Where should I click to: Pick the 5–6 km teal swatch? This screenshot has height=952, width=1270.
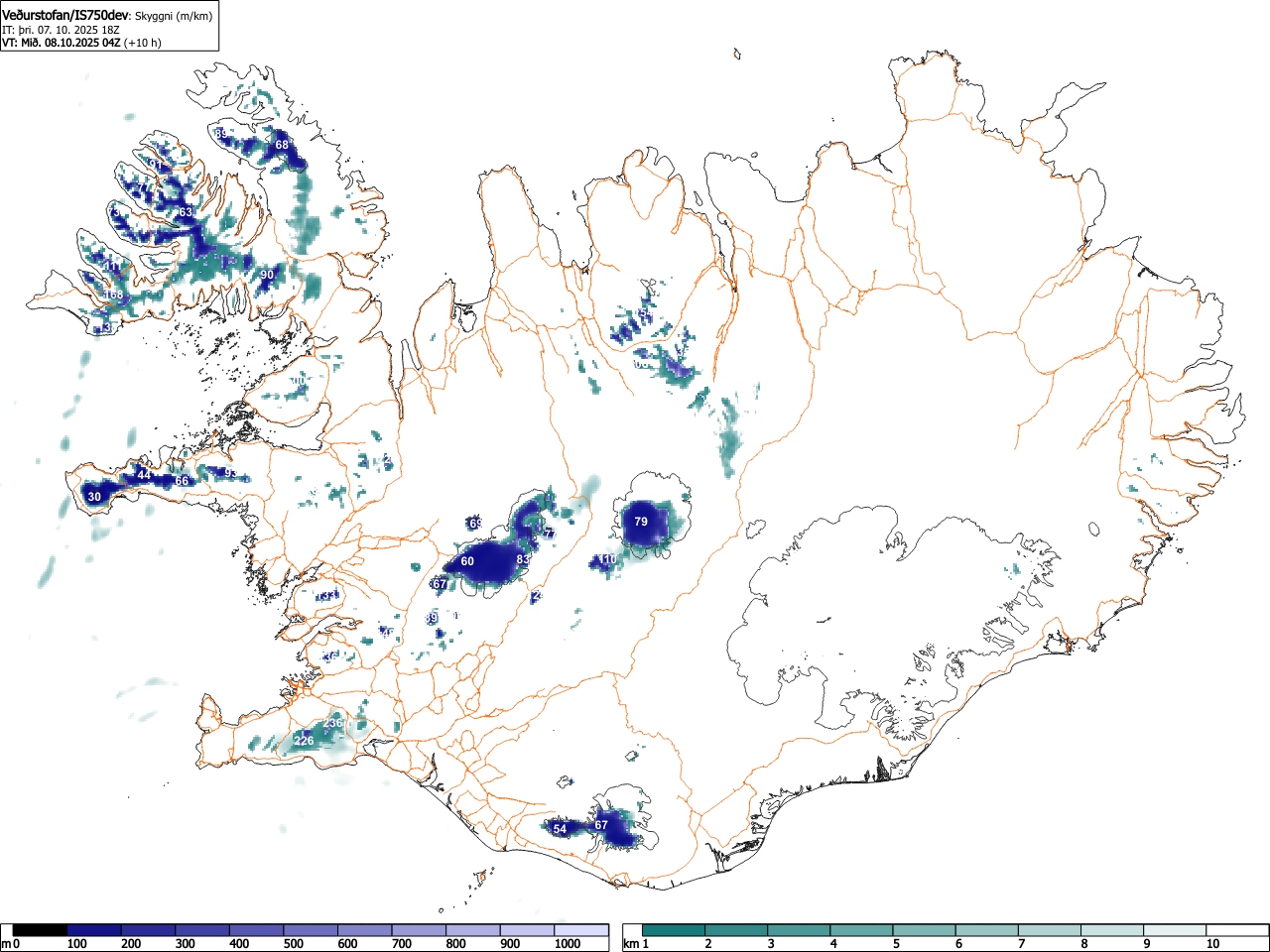point(925,930)
